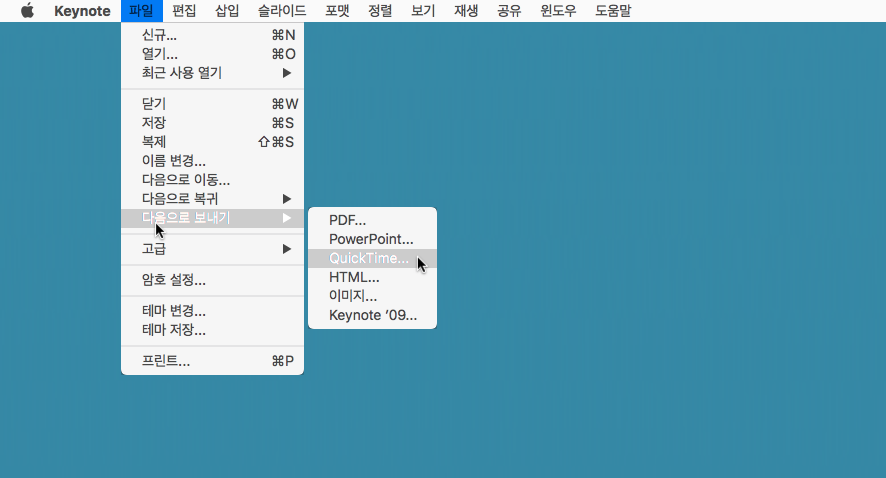This screenshot has height=478, width=886.
Task: Choose 신규... to create new presentation
Action: coord(212,35)
